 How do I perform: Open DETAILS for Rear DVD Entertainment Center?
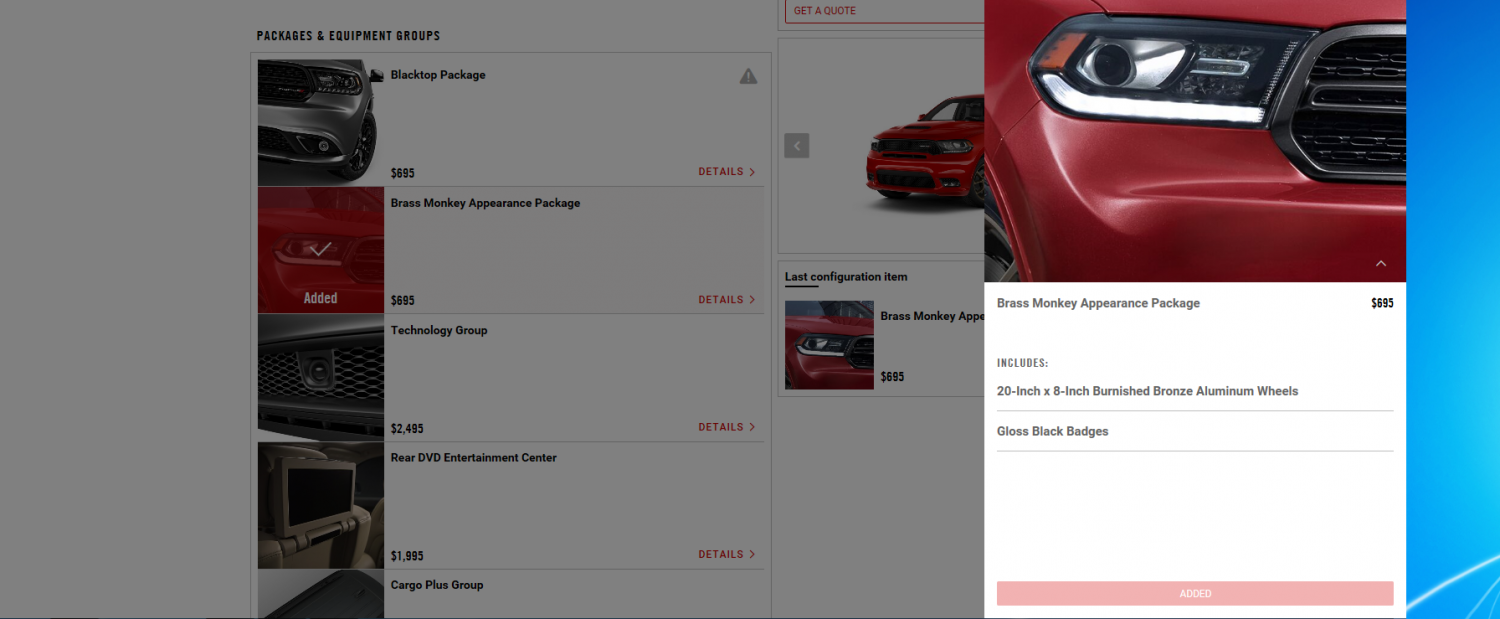727,554
